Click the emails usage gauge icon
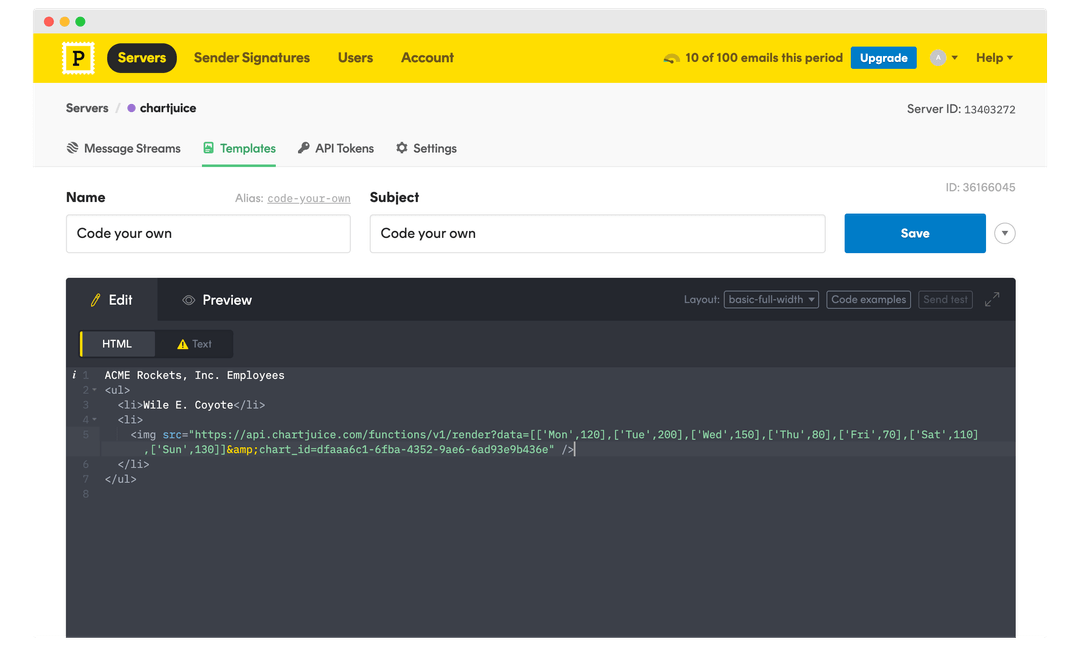This screenshot has width=1080, height=646. [x=671, y=59]
